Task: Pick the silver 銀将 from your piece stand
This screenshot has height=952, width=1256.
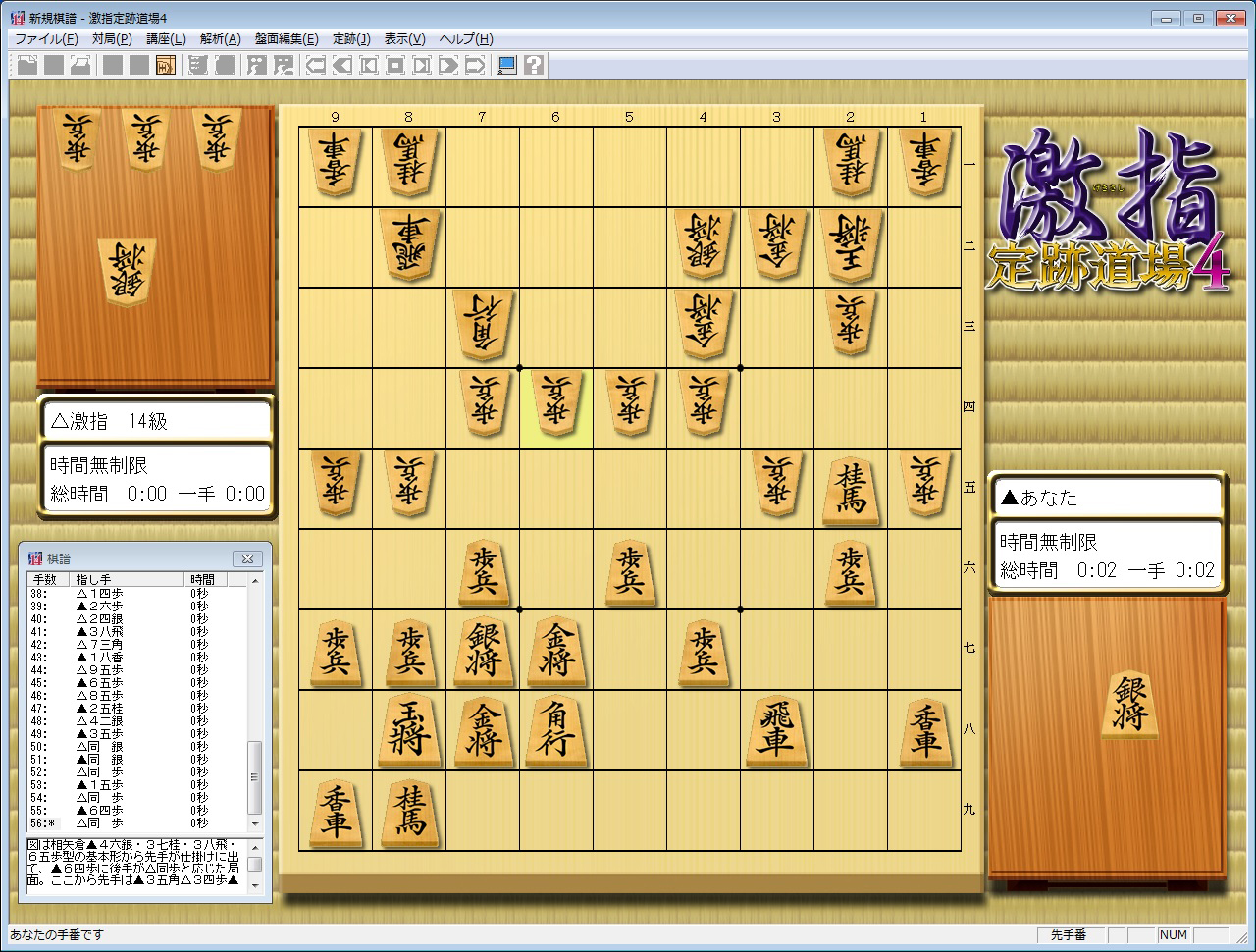Action: click(x=1126, y=705)
